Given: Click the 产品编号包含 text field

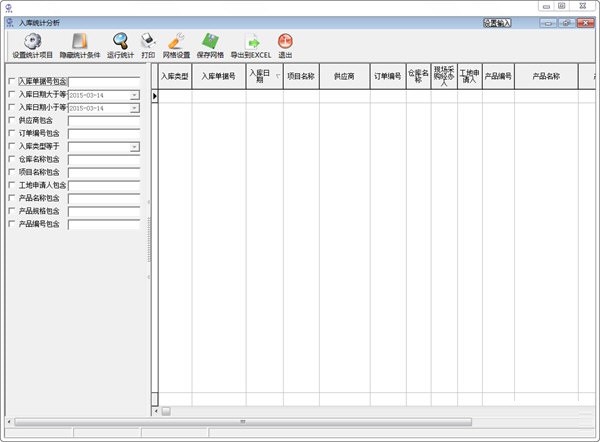Looking at the screenshot, I should 104,225.
